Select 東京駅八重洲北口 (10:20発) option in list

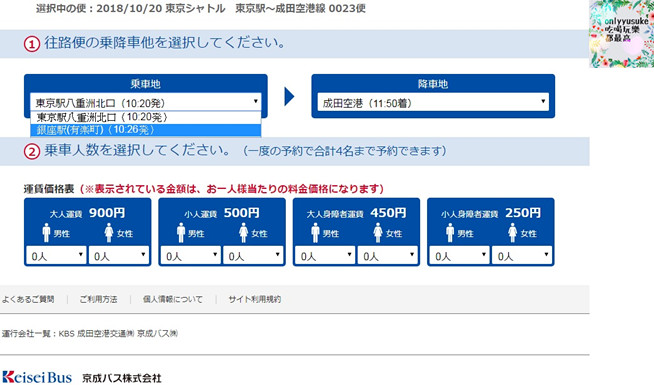pos(146,117)
